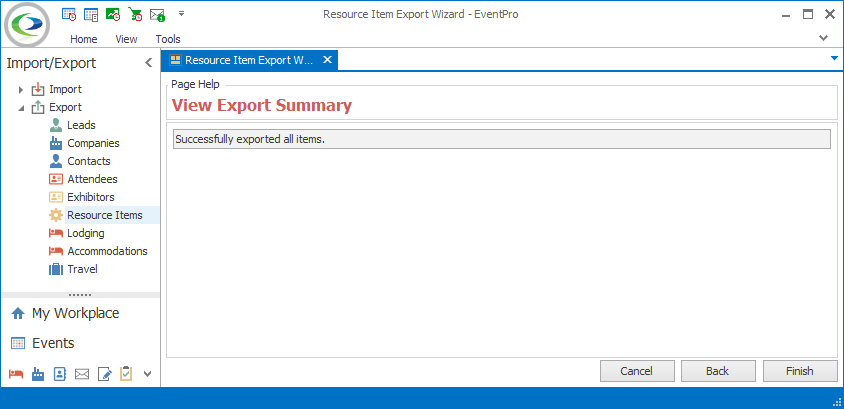Click the Attendees badge icon
844x409 pixels.
(56, 179)
